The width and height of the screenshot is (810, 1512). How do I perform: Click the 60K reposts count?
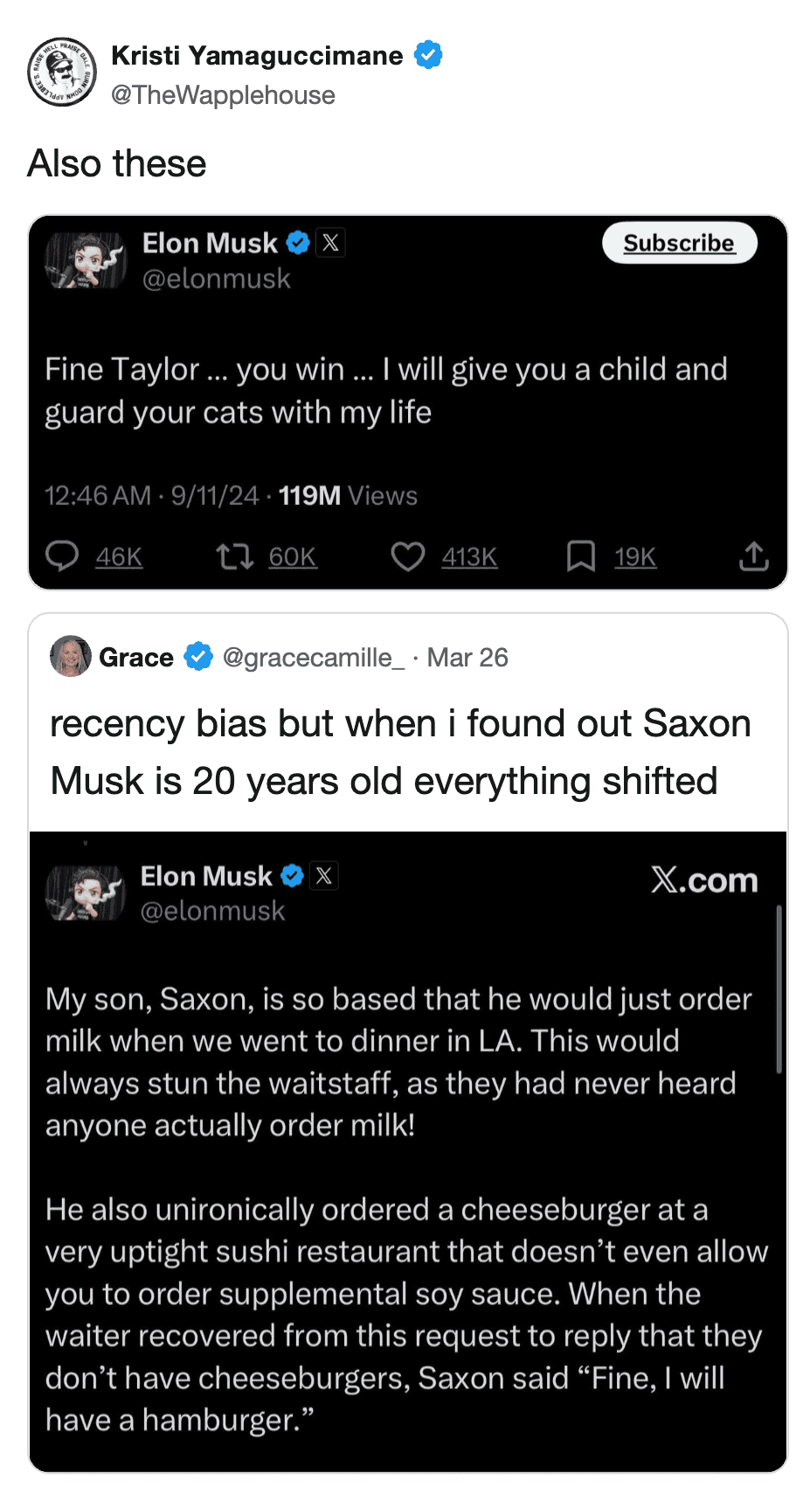[x=293, y=557]
